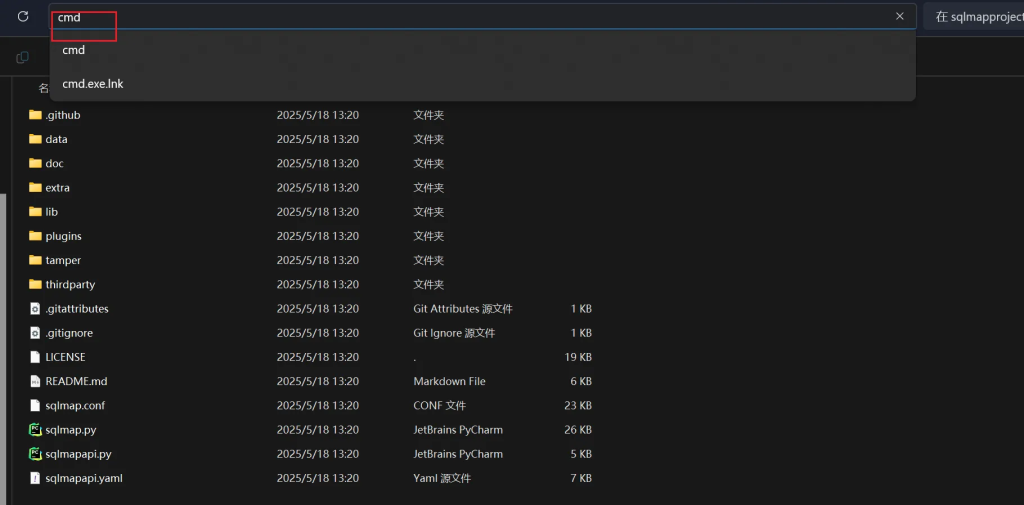This screenshot has width=1024, height=505.
Task: Click JetBrains PyCharm type of sqlmapapi.py
Action: click(458, 454)
